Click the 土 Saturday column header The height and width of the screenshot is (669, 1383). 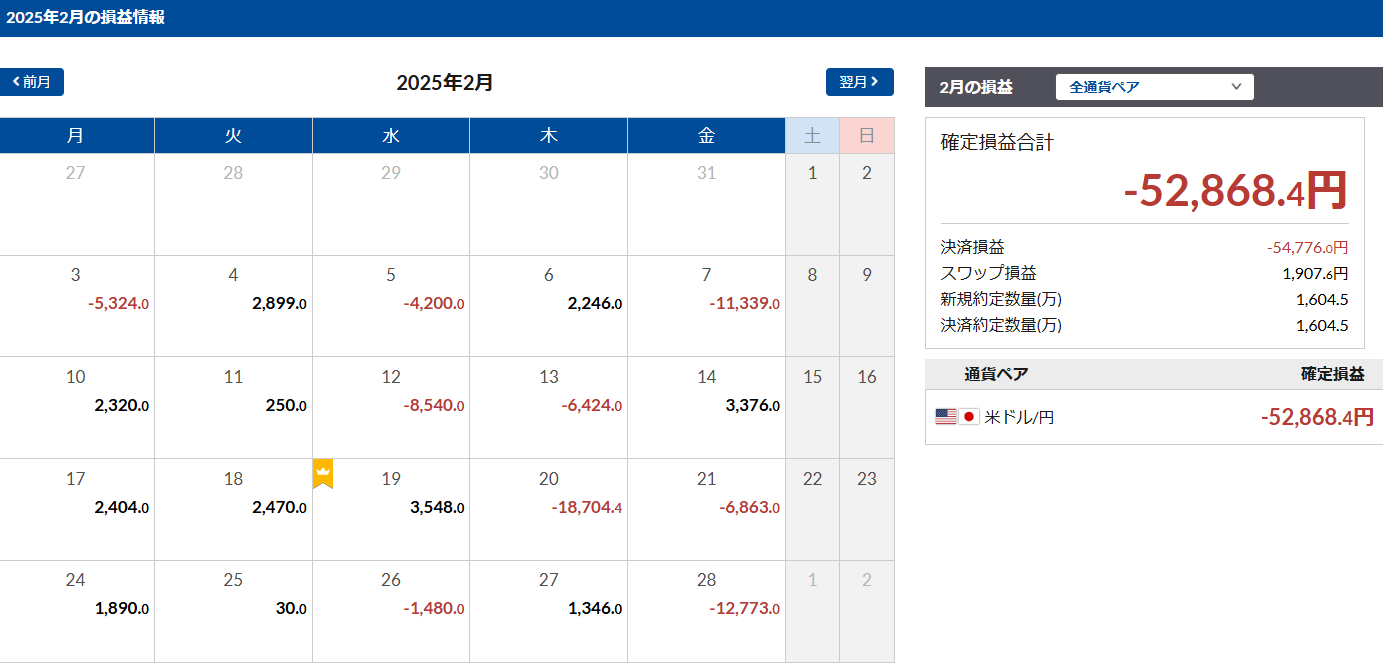[812, 136]
